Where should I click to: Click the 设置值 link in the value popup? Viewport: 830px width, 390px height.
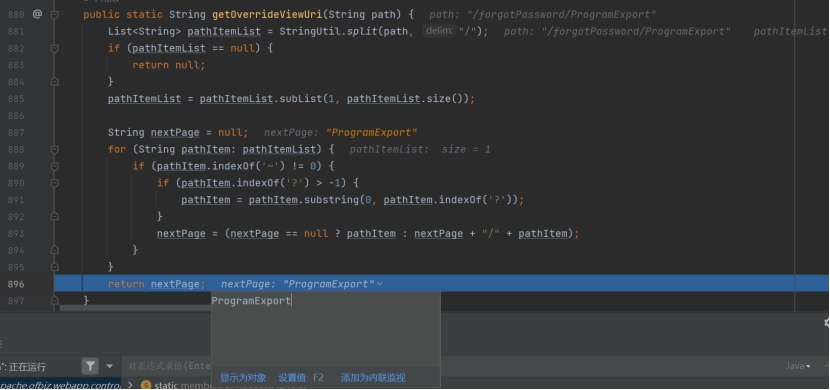tap(292, 377)
